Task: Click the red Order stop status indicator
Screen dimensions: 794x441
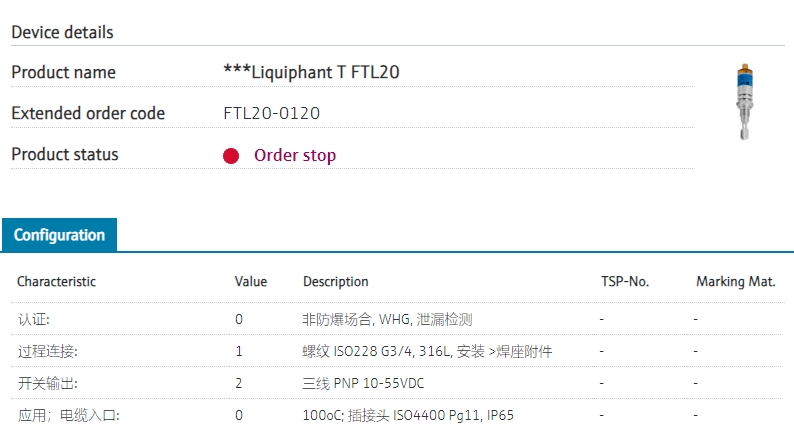Action: point(231,156)
